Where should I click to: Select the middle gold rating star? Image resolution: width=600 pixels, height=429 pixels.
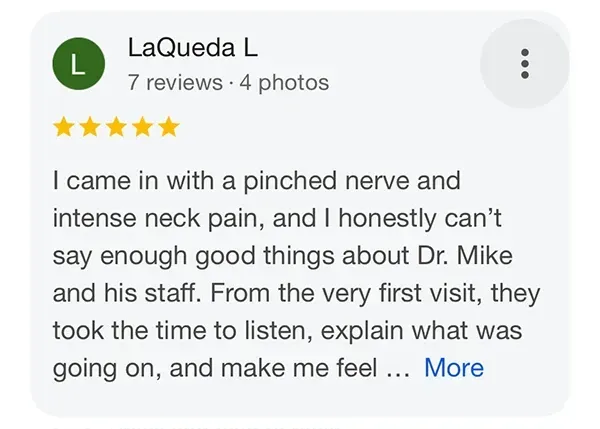(116, 127)
